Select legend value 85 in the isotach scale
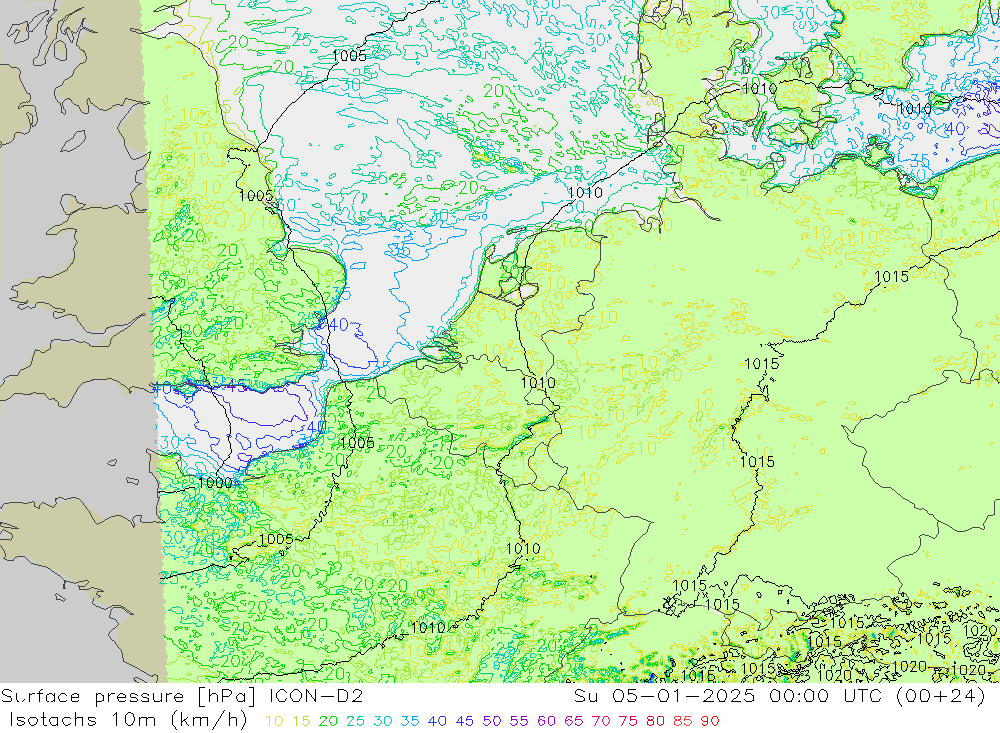Screen dimensions: 1000x733 683,722
